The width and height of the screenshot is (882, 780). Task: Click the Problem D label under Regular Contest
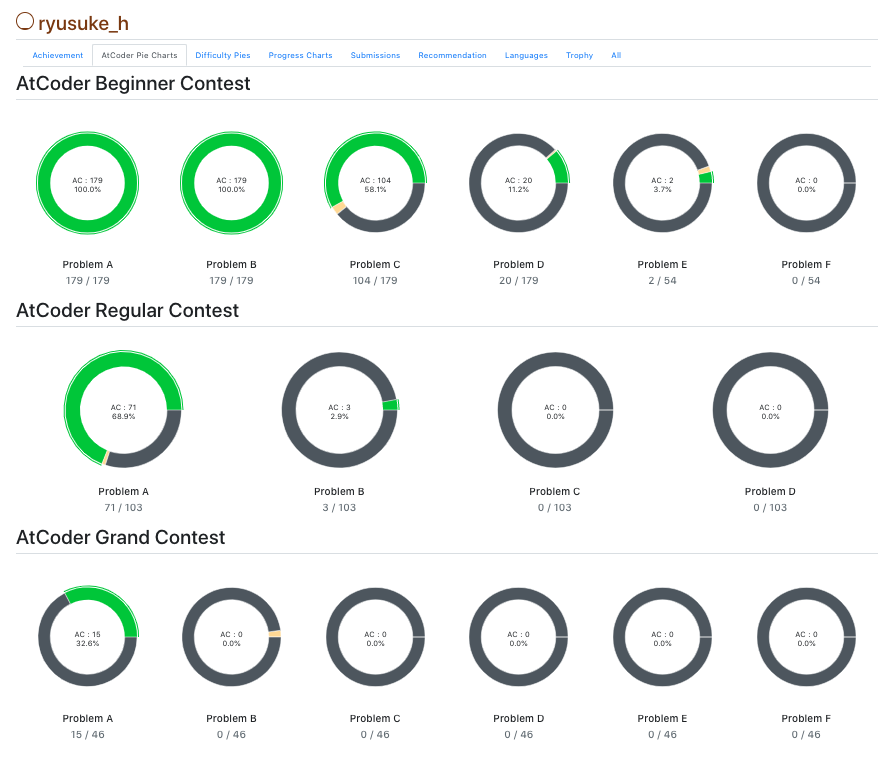[x=770, y=492]
